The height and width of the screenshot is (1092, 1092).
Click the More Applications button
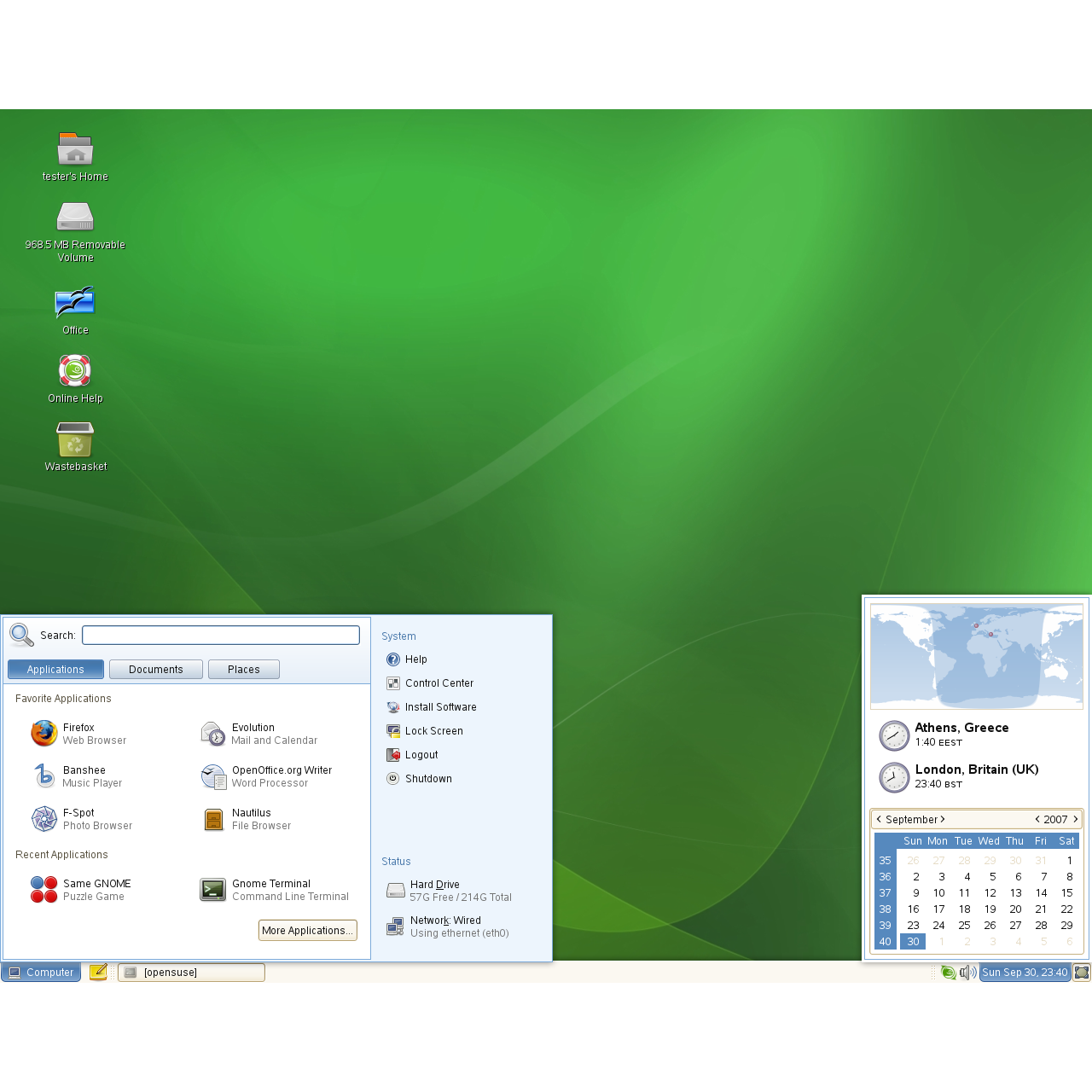tap(307, 930)
